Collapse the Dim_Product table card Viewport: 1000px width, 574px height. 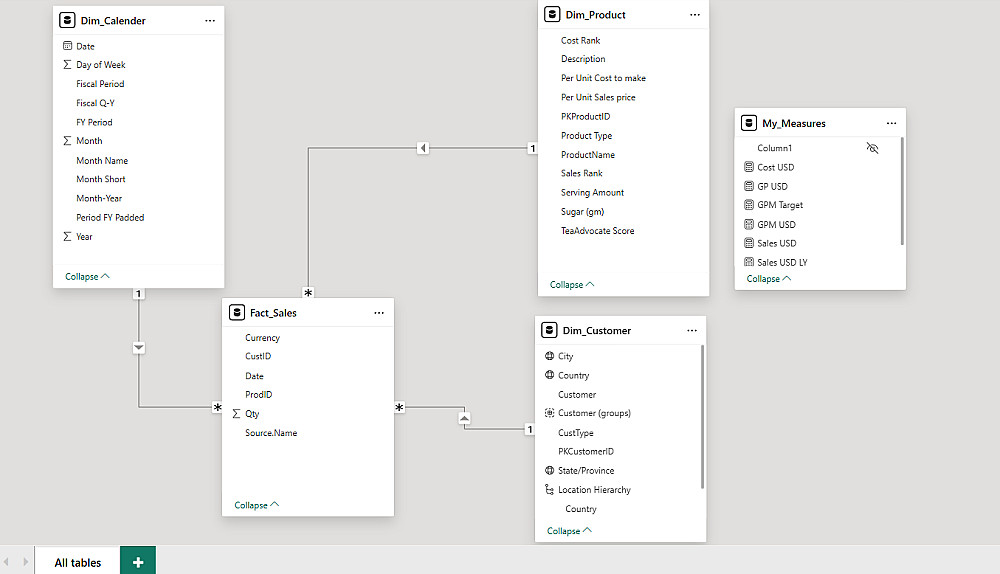[x=572, y=284]
